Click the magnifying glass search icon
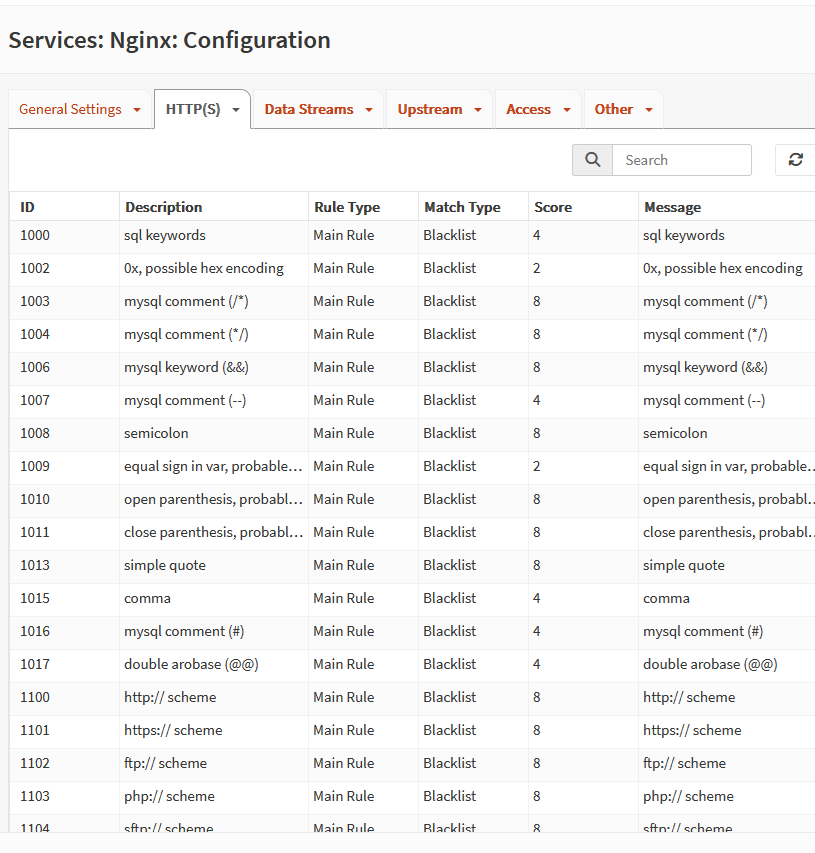815x853 pixels. (591, 159)
